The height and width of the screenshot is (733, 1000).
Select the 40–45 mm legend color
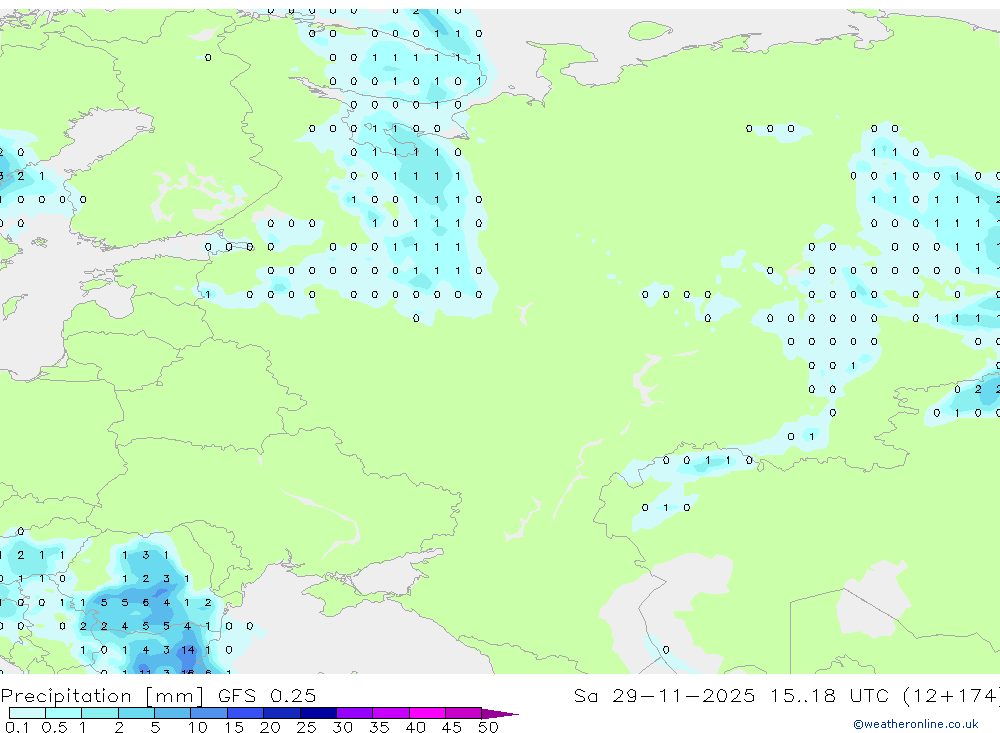(427, 713)
